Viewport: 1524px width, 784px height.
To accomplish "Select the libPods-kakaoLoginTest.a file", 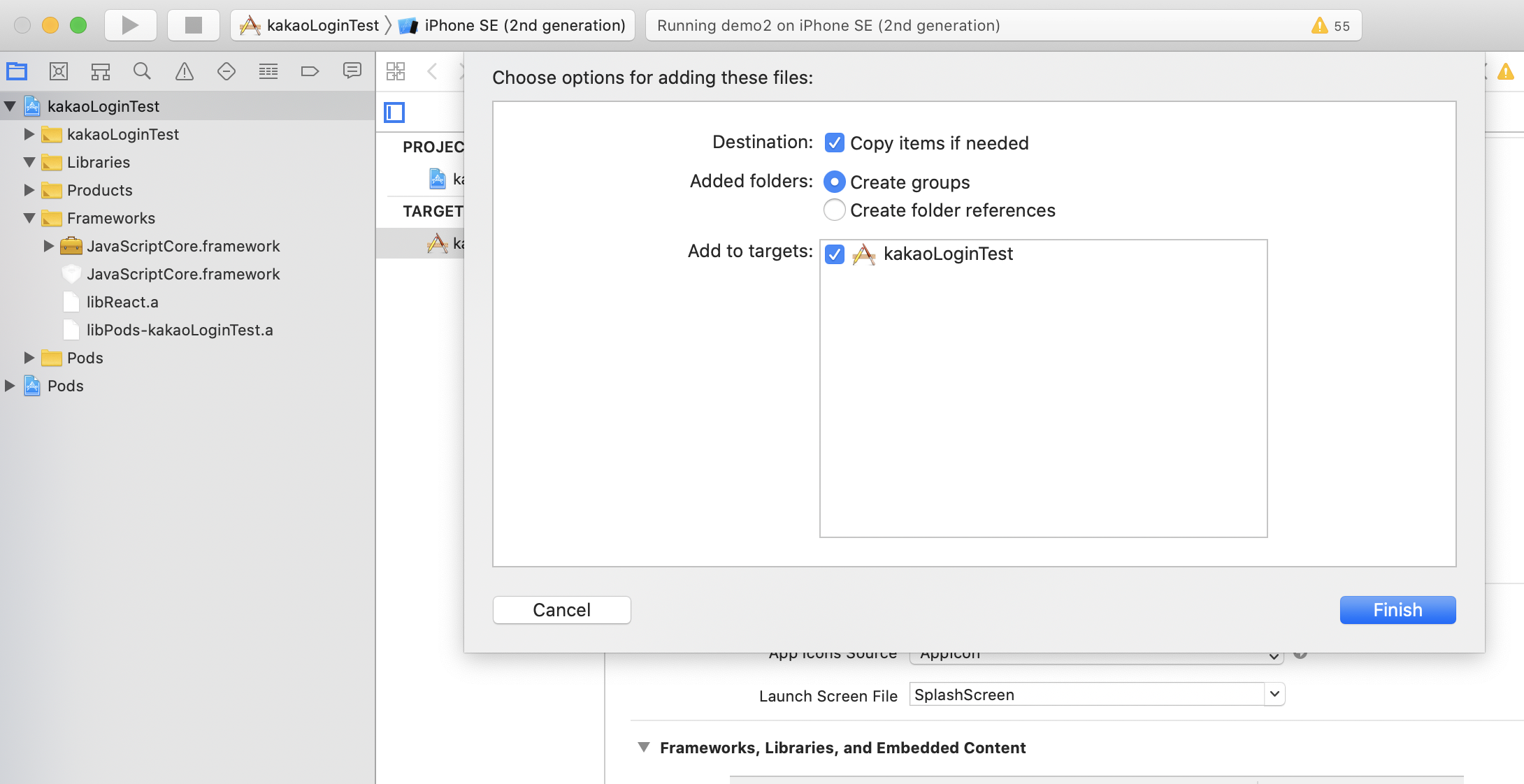I will tap(187, 330).
